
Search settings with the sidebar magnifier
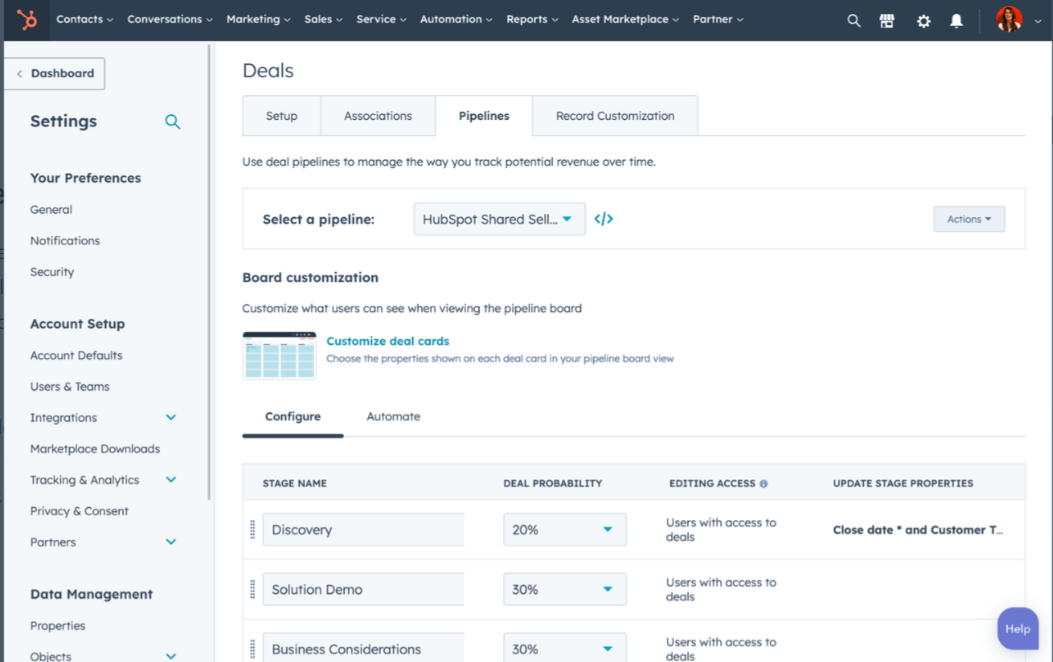click(173, 122)
